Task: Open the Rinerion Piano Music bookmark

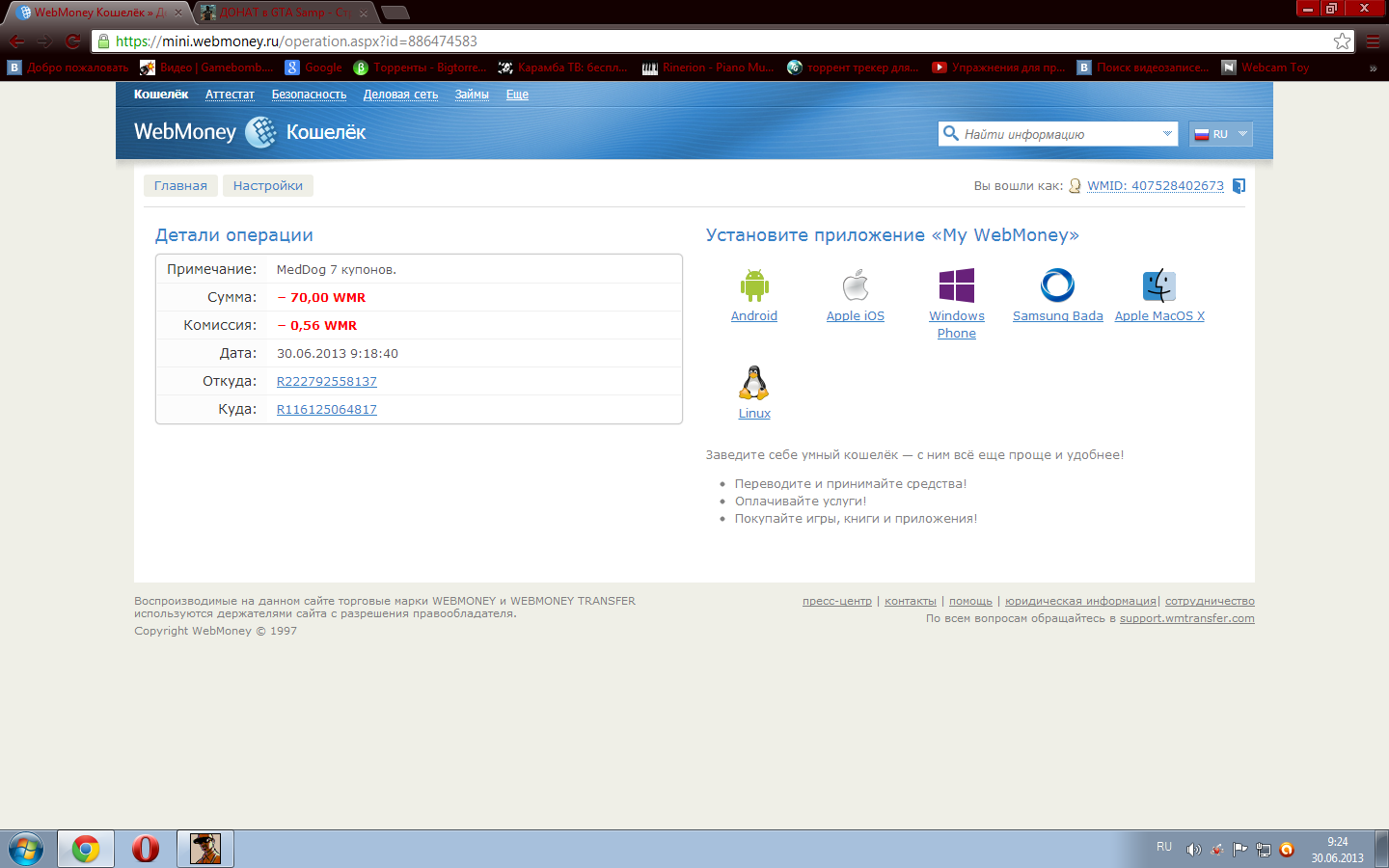Action: pos(708,68)
